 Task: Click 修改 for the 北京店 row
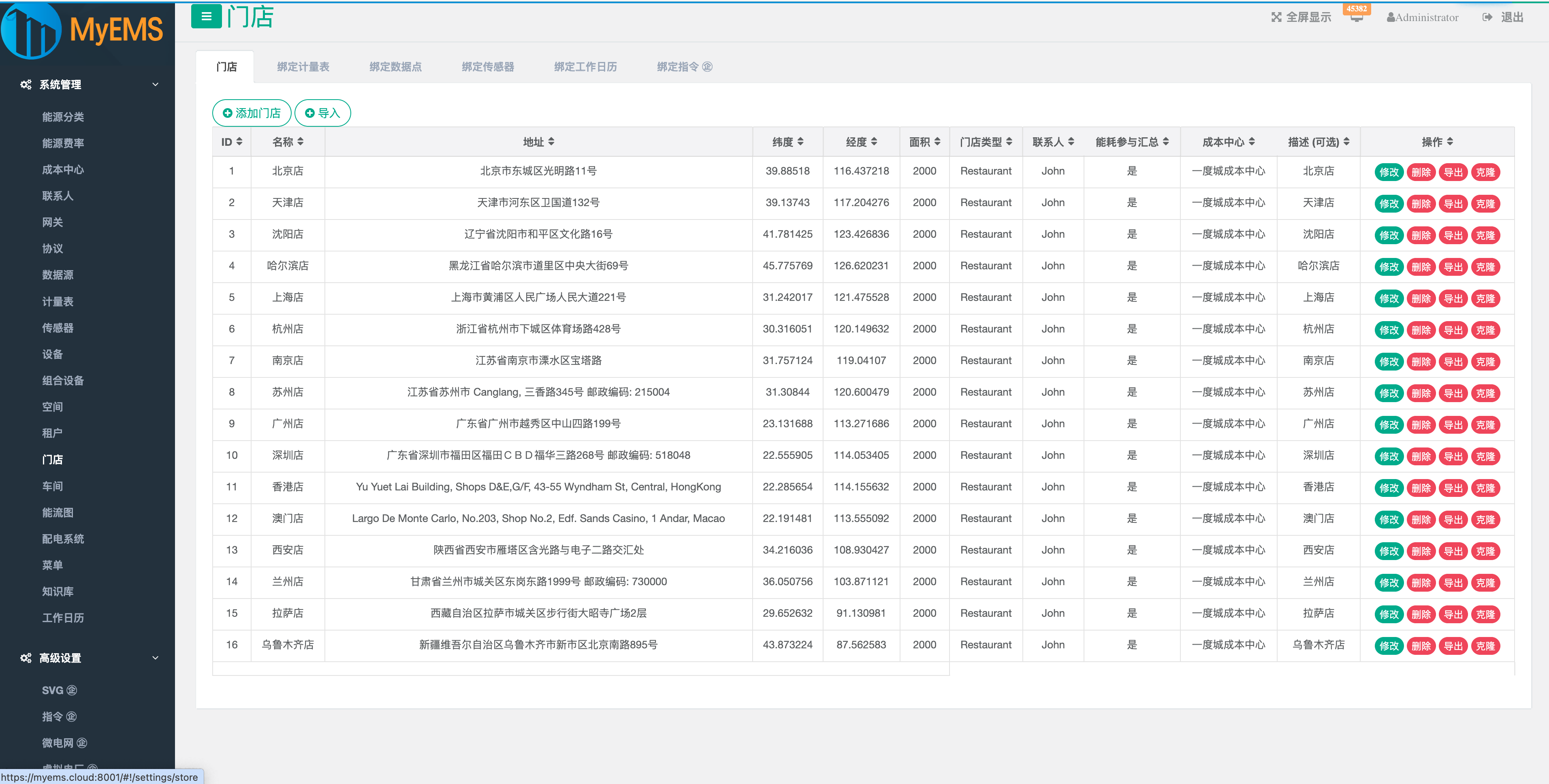coord(1389,171)
